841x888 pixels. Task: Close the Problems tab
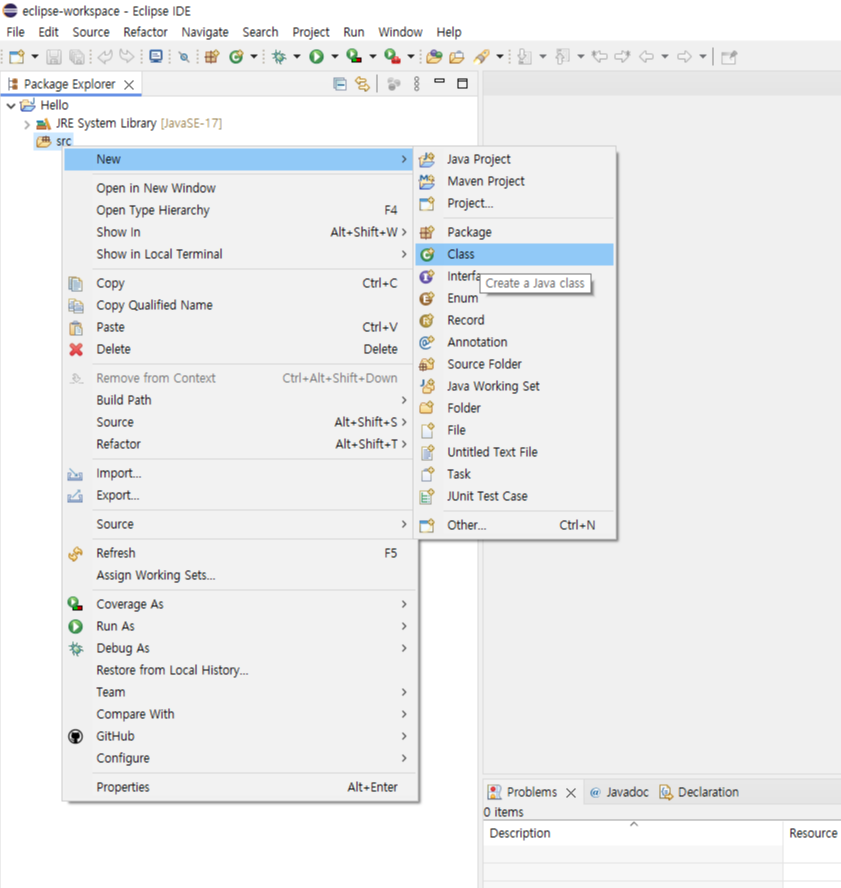pos(571,793)
